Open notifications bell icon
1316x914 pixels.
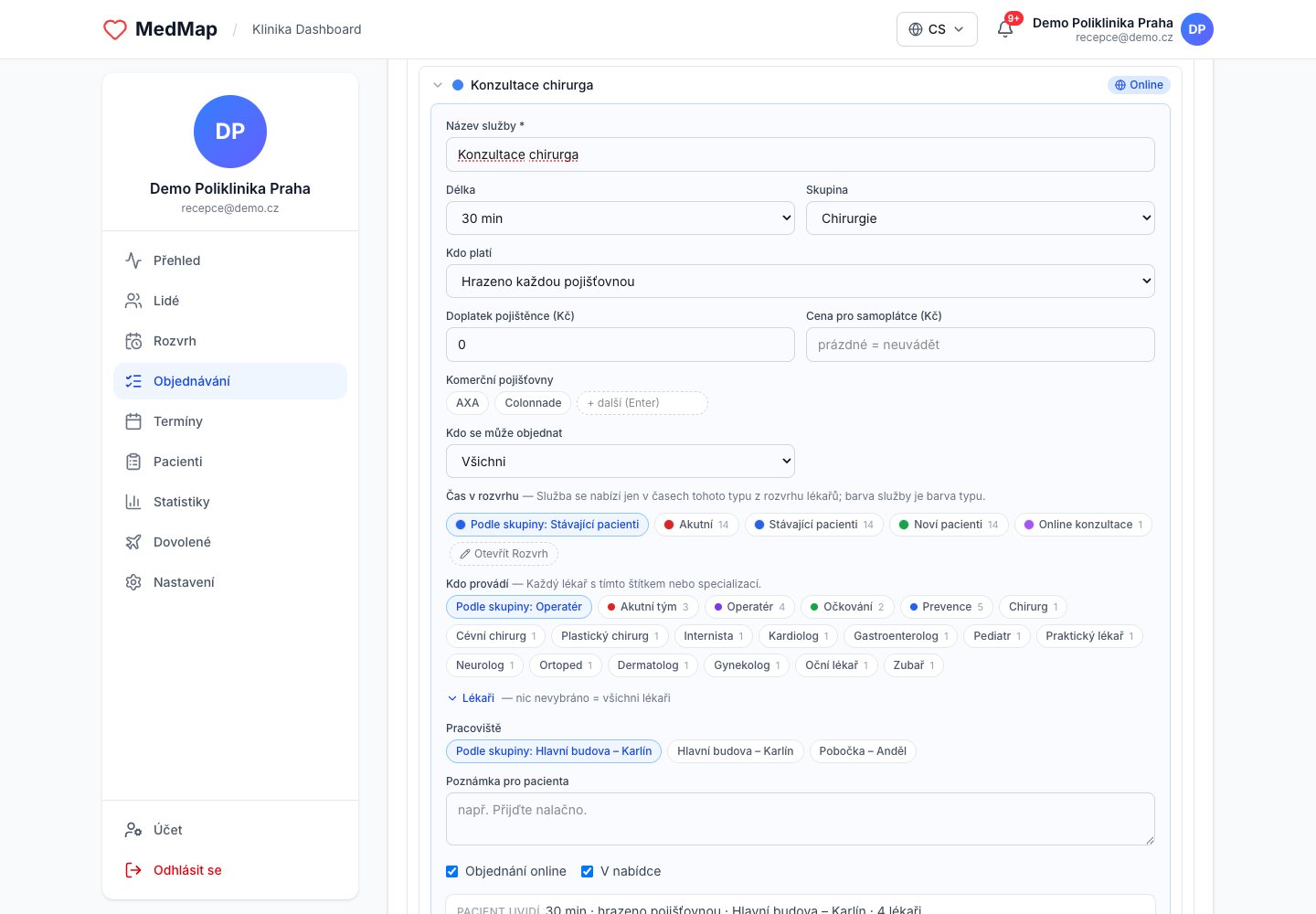[1005, 29]
